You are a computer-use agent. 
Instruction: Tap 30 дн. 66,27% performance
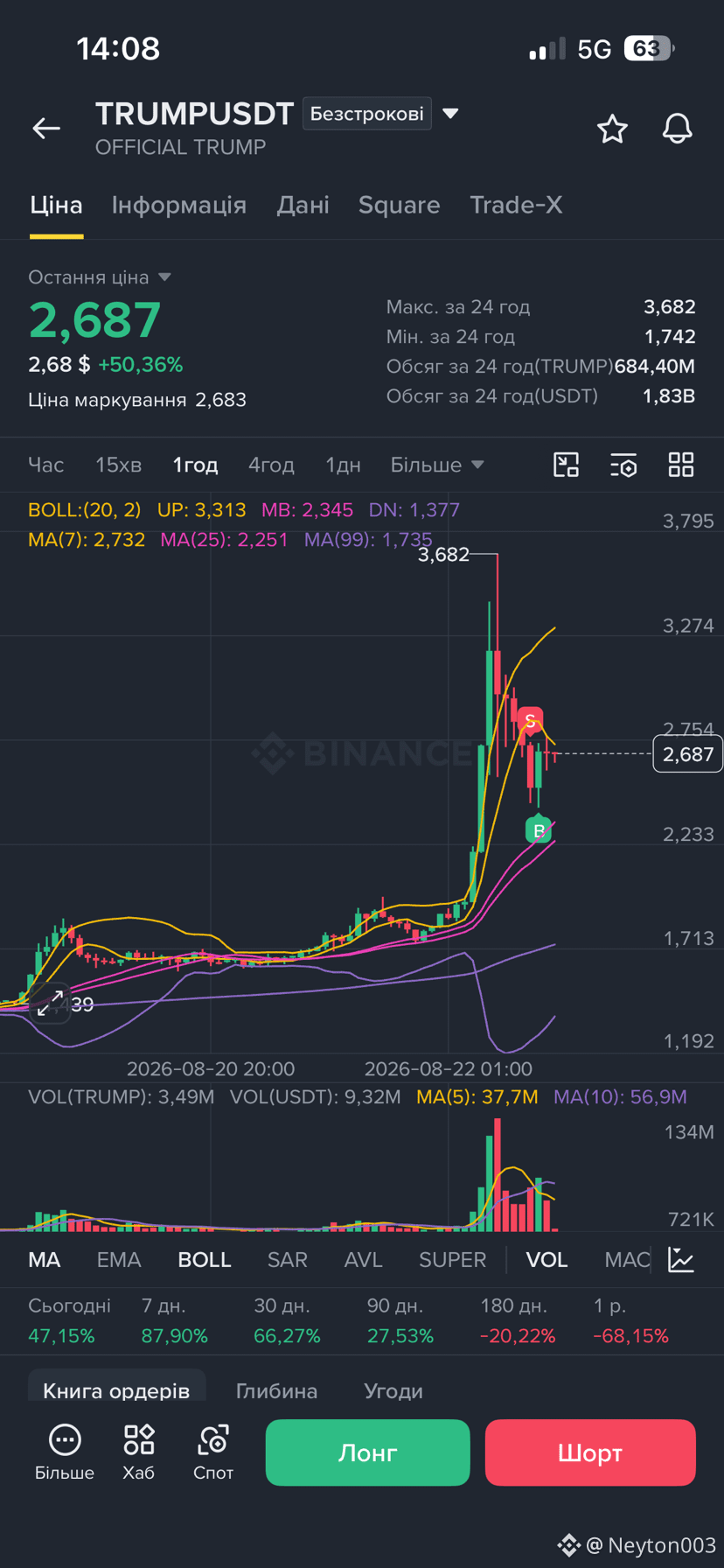click(287, 1321)
